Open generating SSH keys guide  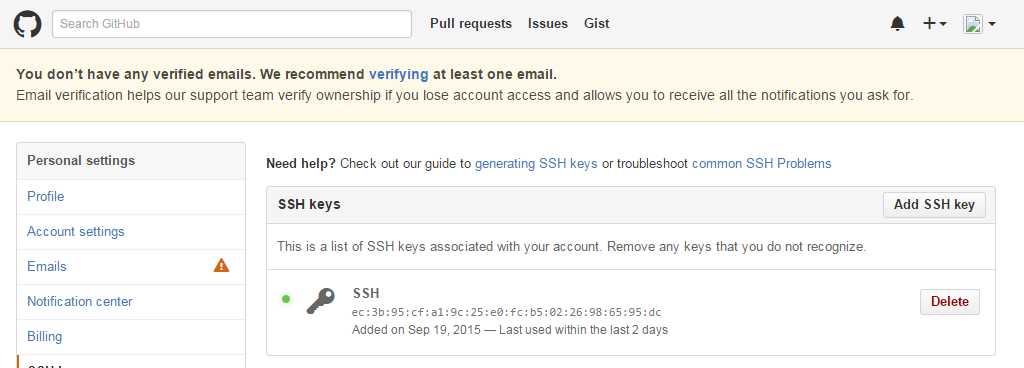(x=536, y=163)
